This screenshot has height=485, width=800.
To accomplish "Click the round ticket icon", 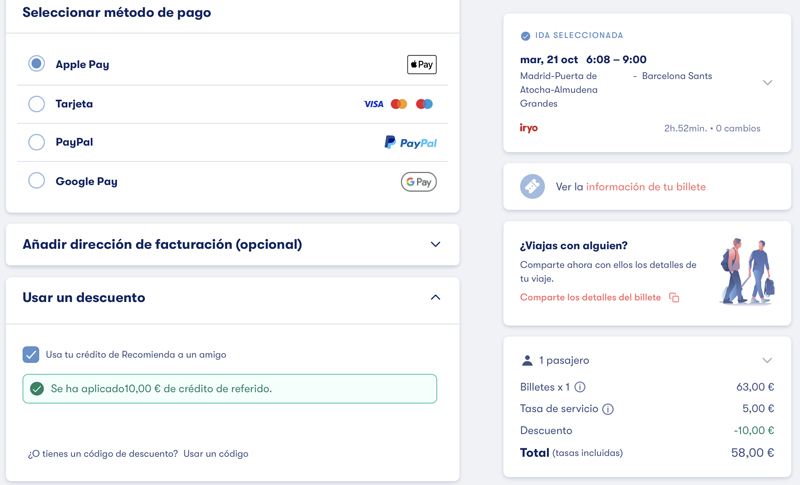I will (532, 187).
